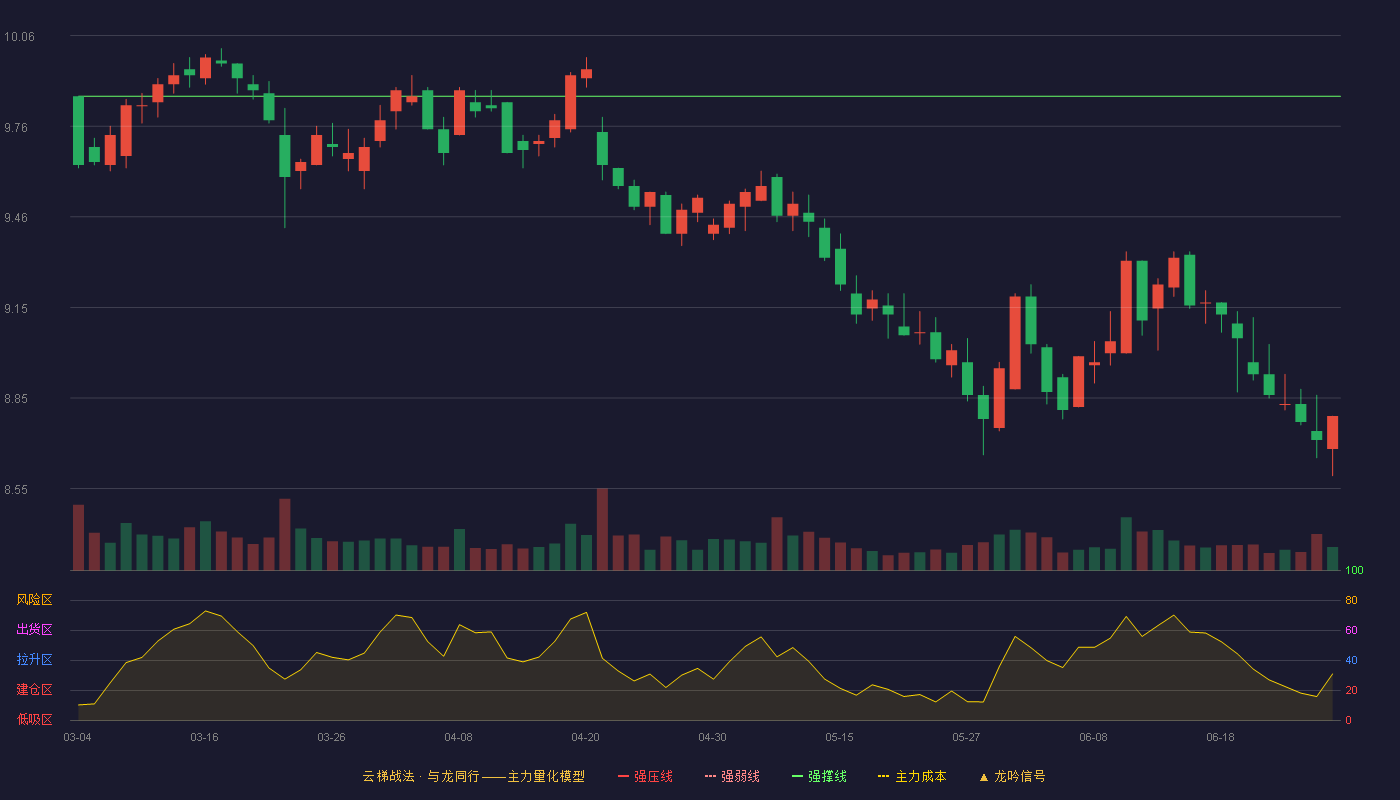
Task: Click the 03-16 date label
Action: tap(204, 737)
